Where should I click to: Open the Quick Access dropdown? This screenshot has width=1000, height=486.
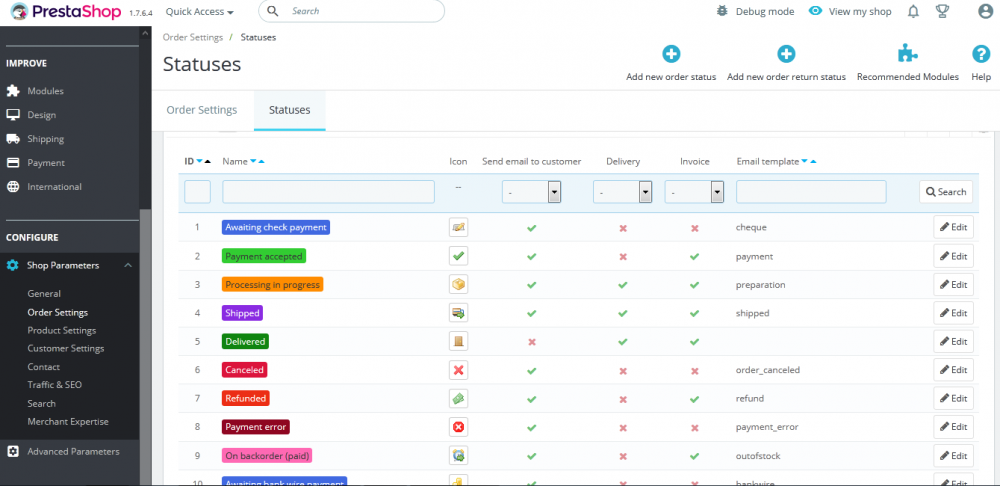coord(200,11)
